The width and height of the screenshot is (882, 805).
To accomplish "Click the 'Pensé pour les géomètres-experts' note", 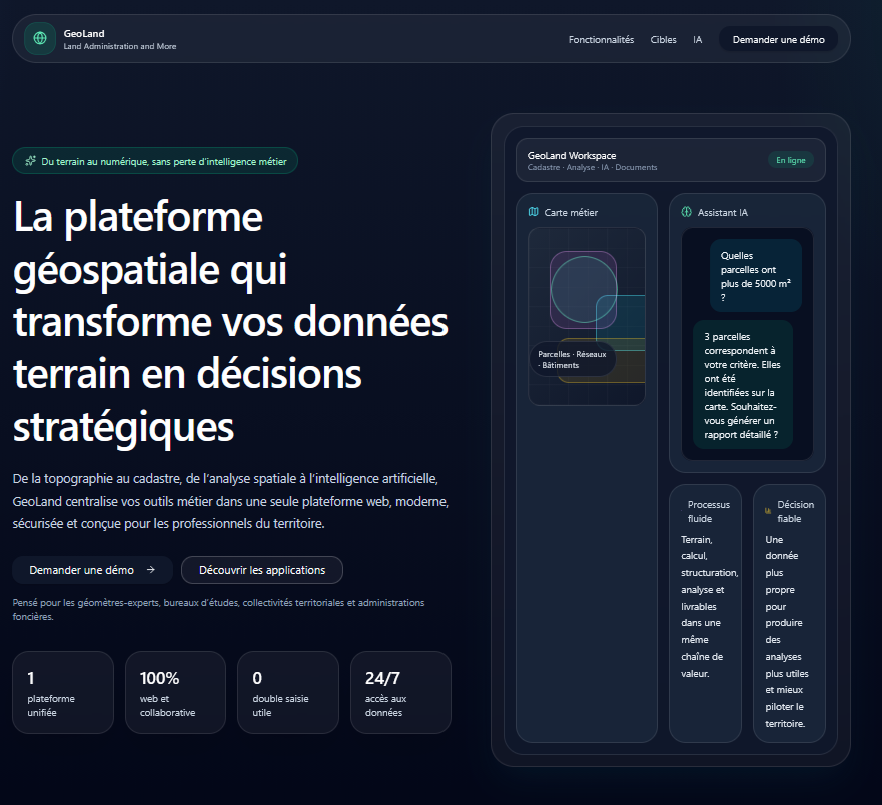I will click(218, 609).
